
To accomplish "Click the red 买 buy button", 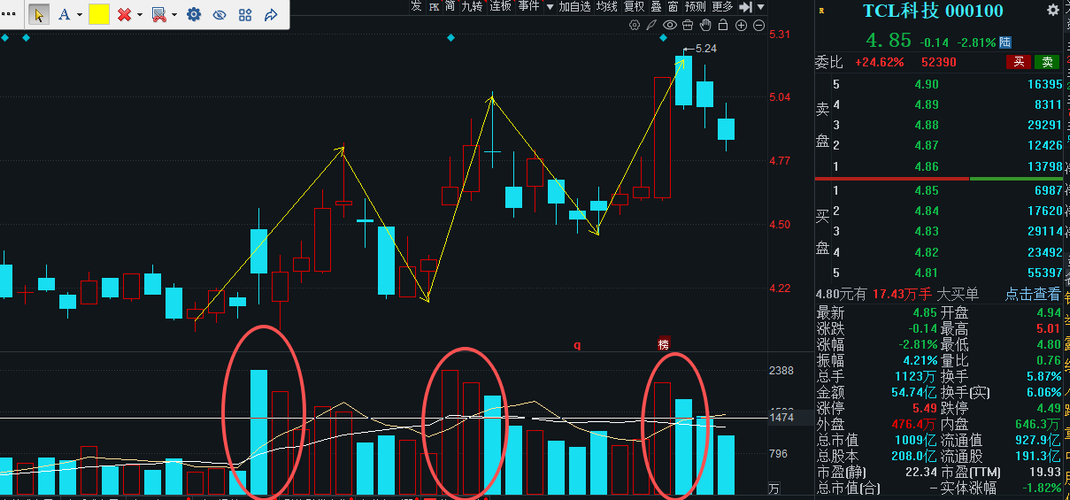I will (1019, 62).
